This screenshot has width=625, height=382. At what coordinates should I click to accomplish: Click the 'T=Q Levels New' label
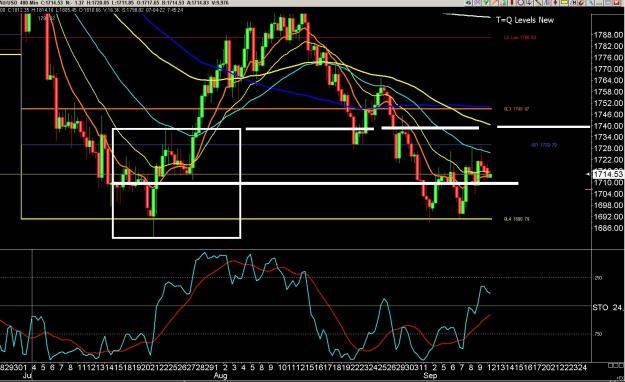[x=525, y=20]
